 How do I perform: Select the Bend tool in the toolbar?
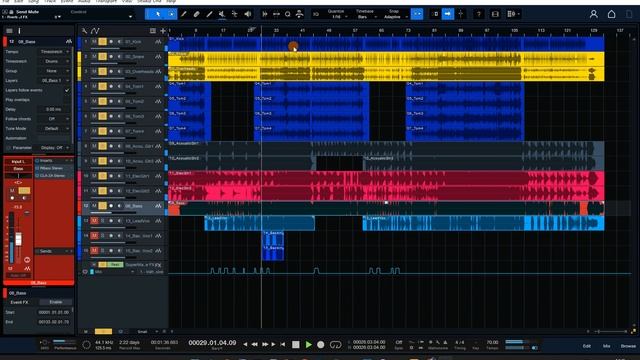pyautogui.click(x=235, y=14)
